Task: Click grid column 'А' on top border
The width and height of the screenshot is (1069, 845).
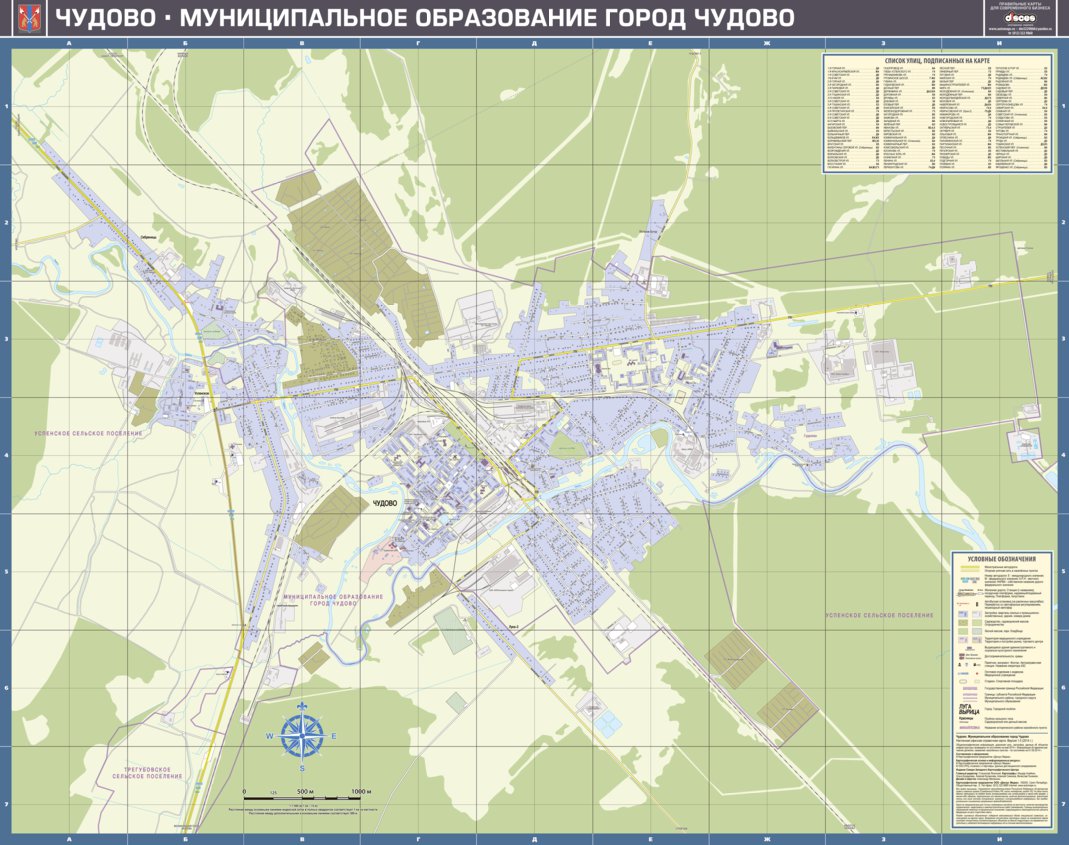Action: tap(69, 44)
